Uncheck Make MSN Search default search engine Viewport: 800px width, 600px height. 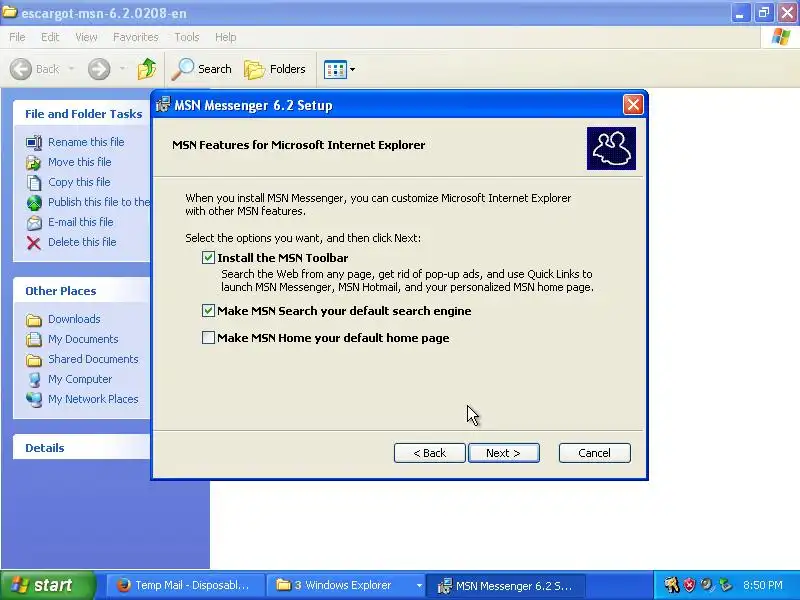point(208,311)
